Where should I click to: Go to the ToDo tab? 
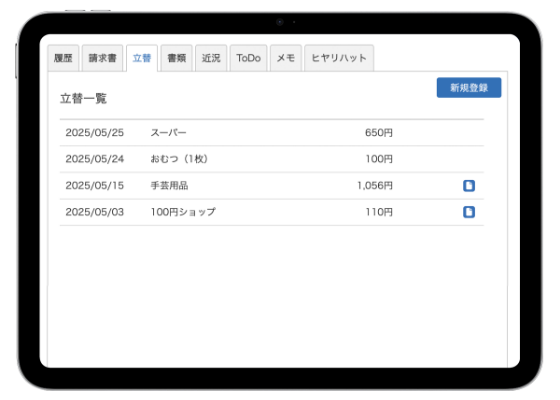pyautogui.click(x=249, y=58)
